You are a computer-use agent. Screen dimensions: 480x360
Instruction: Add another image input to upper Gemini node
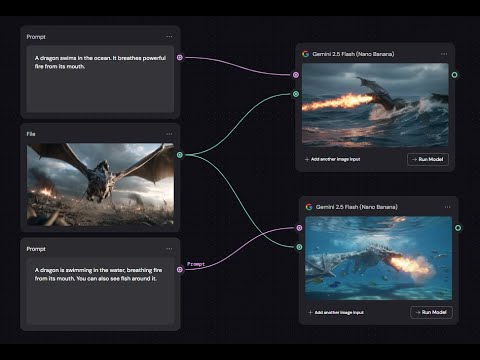[332, 159]
